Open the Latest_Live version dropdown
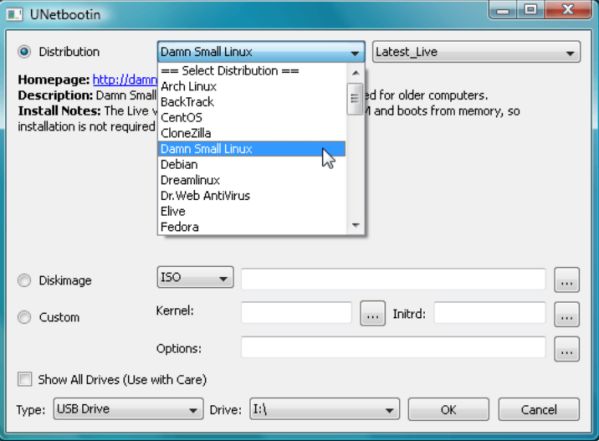The image size is (599, 441). (476, 52)
